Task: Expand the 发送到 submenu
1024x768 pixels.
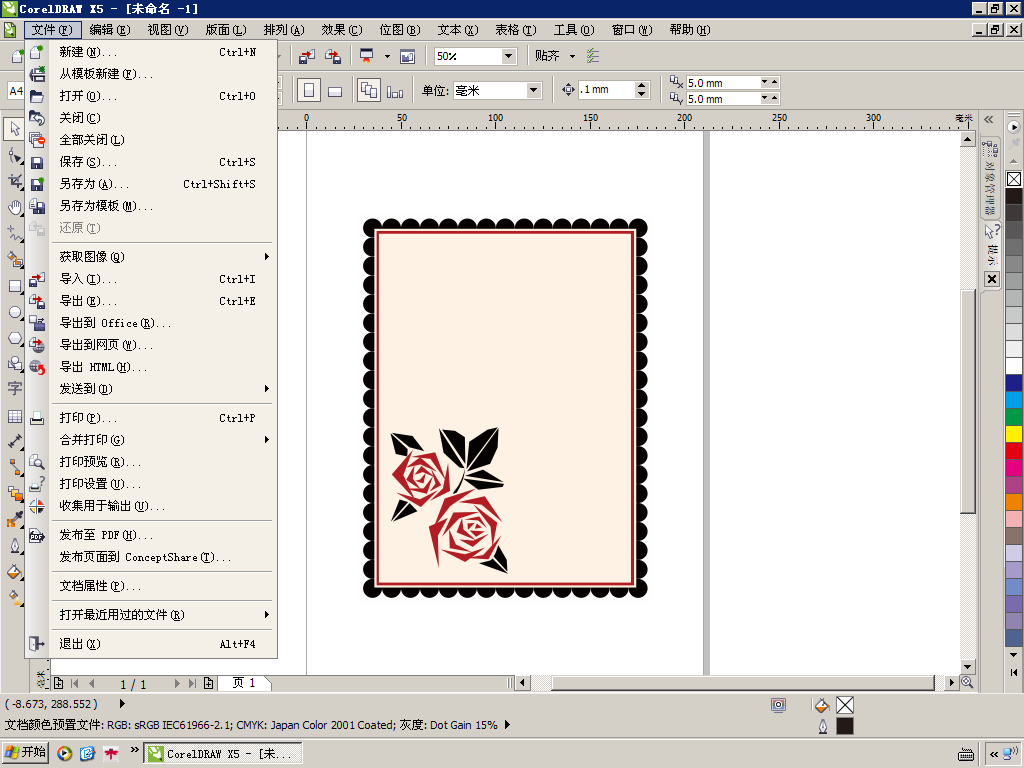Action: 266,389
